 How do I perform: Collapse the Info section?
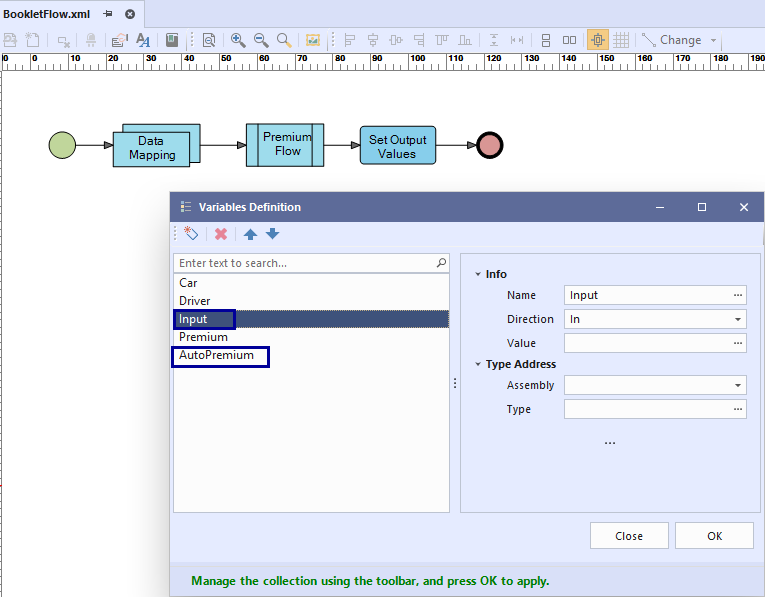point(478,274)
